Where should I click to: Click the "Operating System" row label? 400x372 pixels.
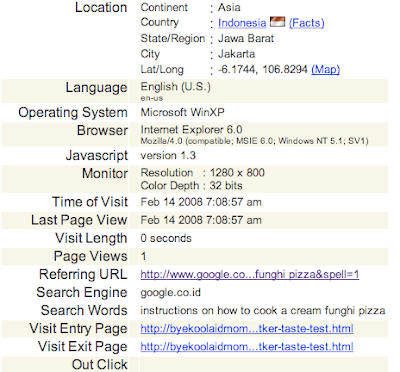coord(73,113)
